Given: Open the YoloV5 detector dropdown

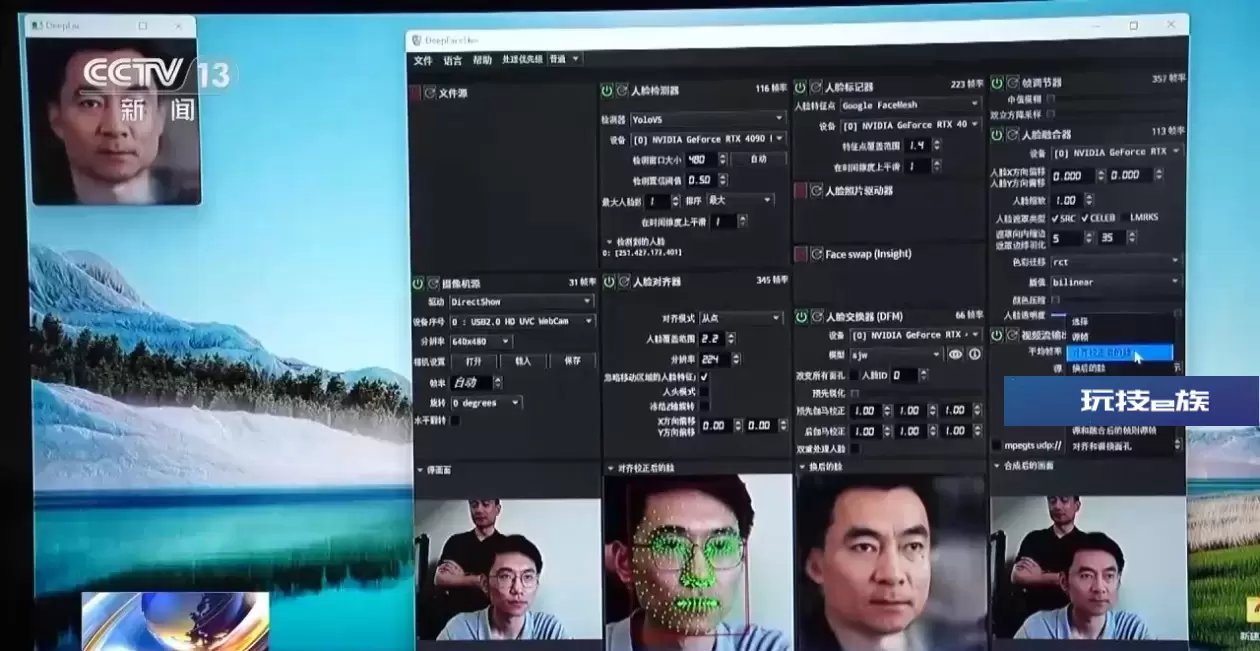Looking at the screenshot, I should pyautogui.click(x=706, y=118).
